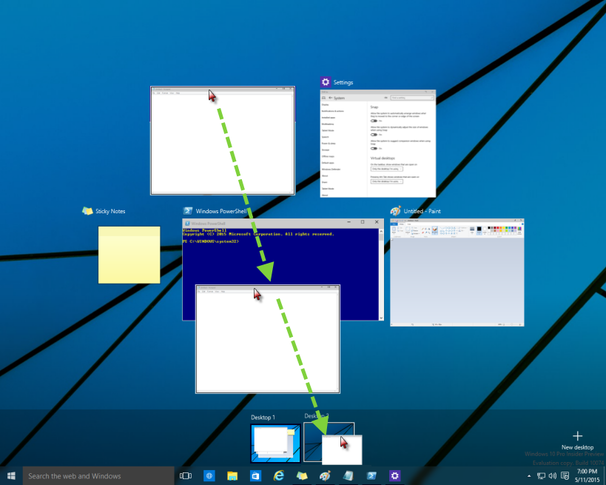Click the Search the web and Windows box
The image size is (606, 485).
click(98, 476)
